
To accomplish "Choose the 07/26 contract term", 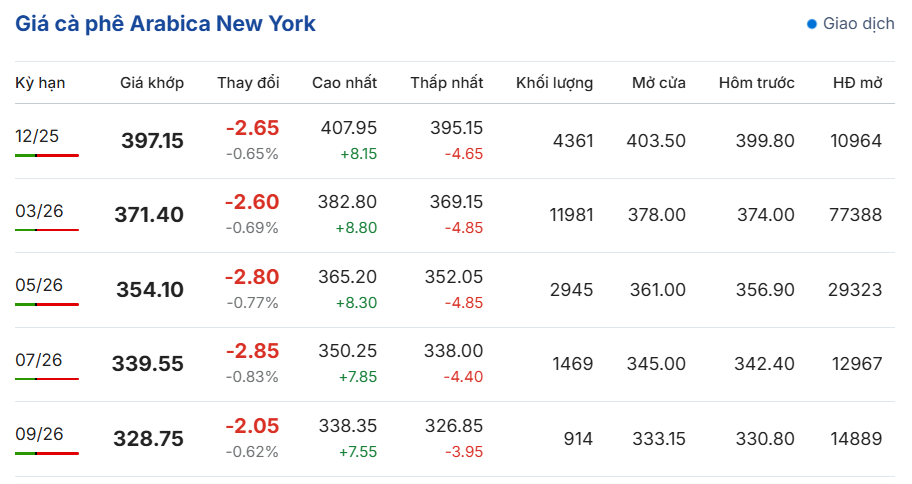I will point(39,359).
